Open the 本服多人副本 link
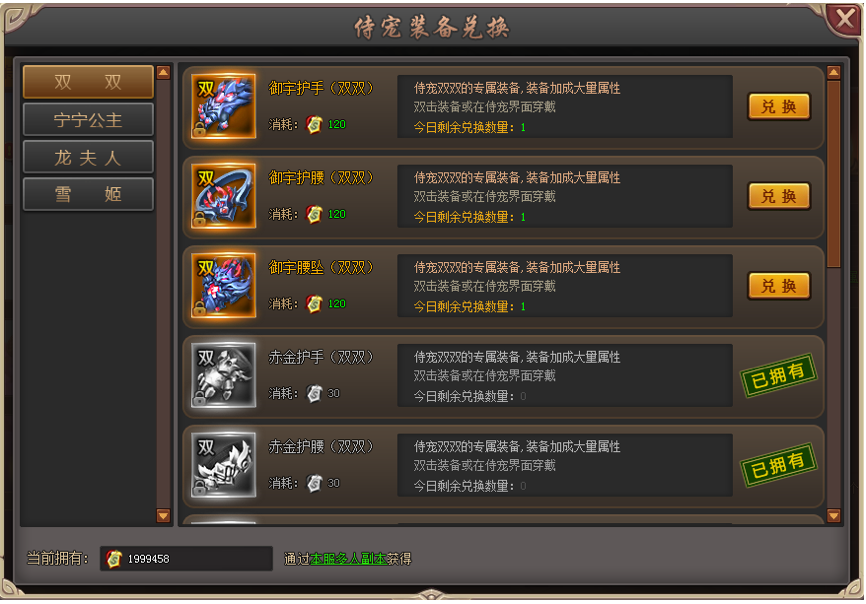 coord(348,559)
